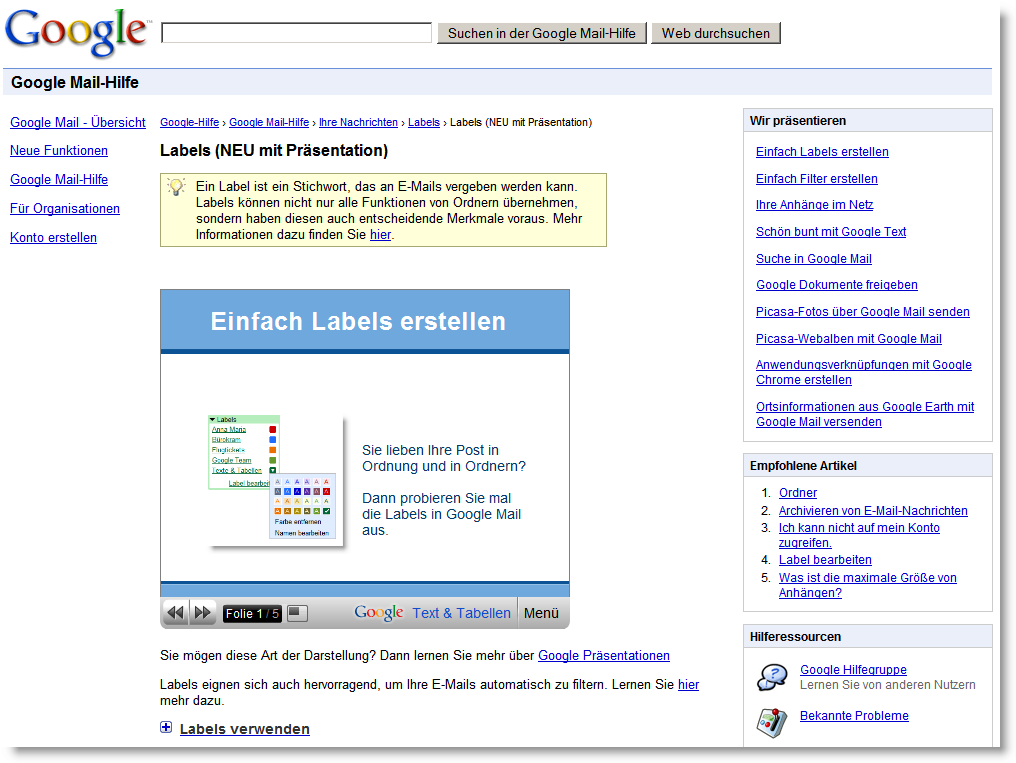This screenshot has width=1016, height=763.
Task: Click Google-Hilfe breadcrumb link
Action: point(189,122)
